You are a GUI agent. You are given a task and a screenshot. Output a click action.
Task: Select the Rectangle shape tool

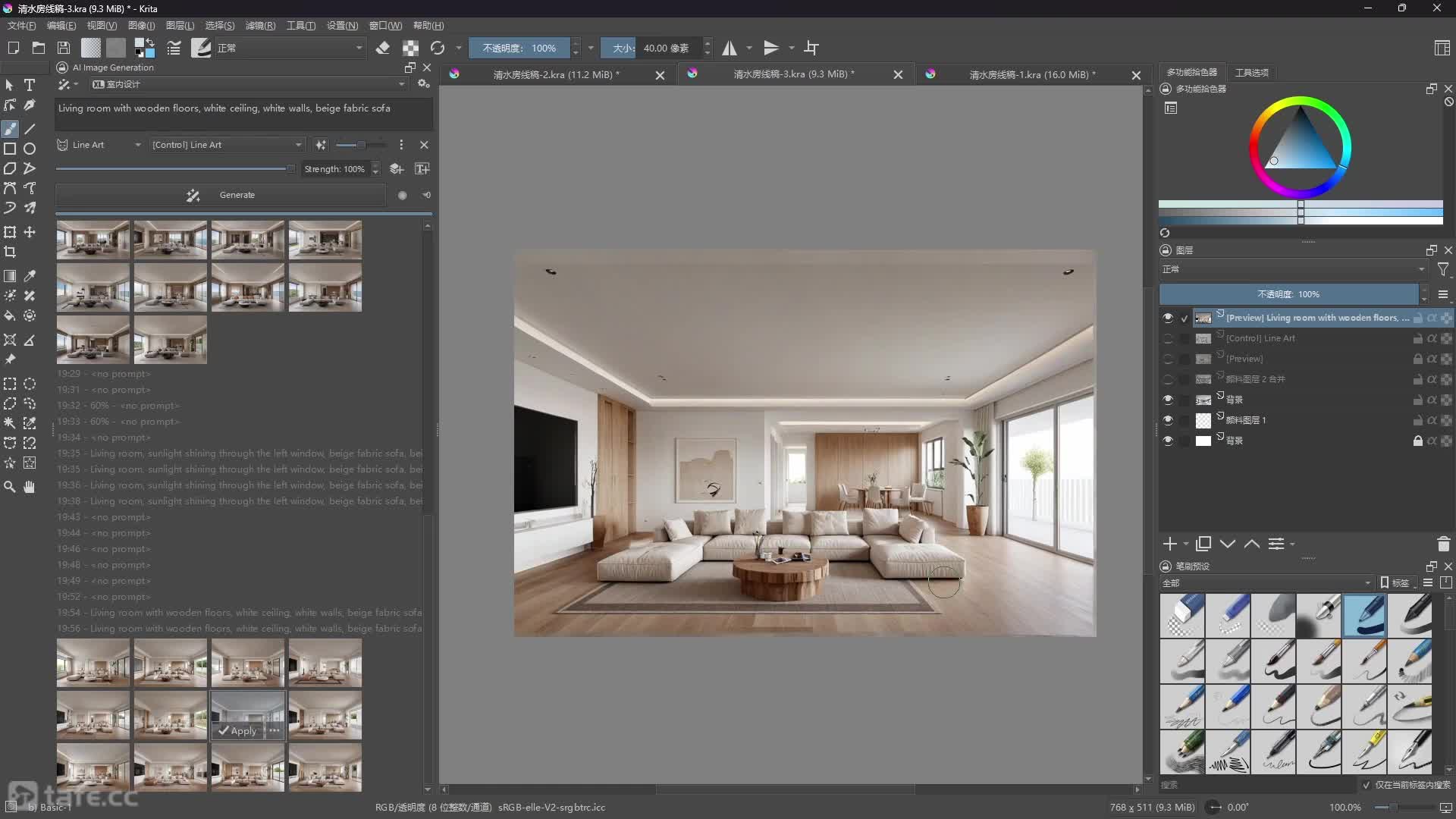(x=10, y=149)
